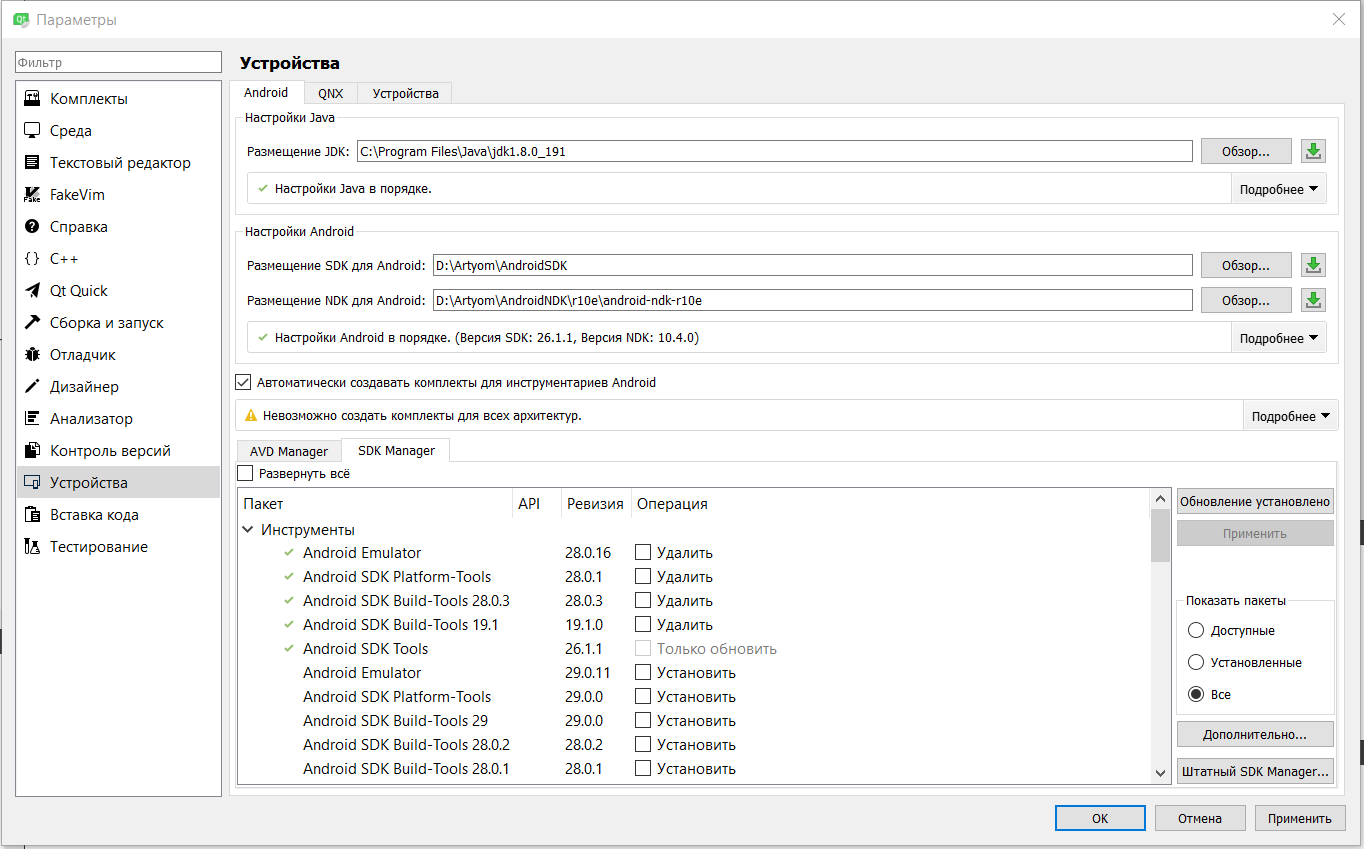Select Анализатор icon in sidebar
This screenshot has width=1364, height=849.
click(x=32, y=419)
